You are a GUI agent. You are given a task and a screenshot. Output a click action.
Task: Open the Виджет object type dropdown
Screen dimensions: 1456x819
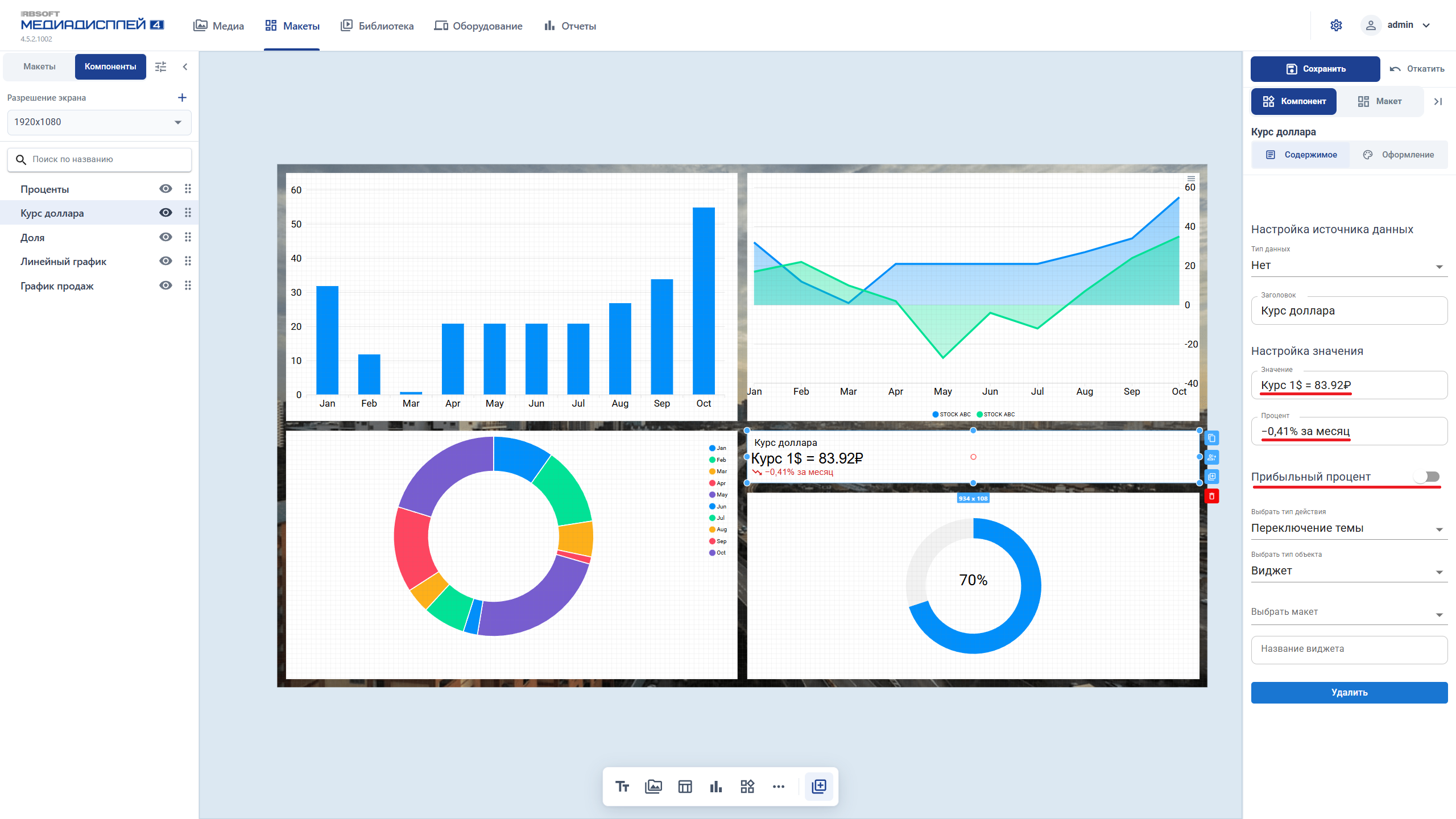[x=1349, y=571]
